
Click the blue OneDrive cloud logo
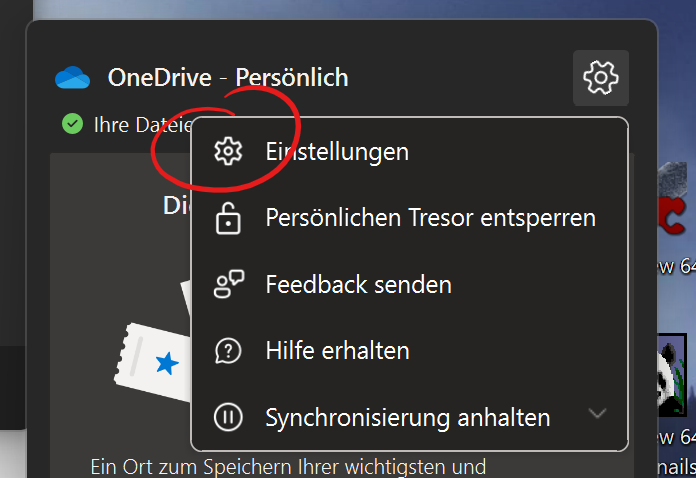coord(73,77)
